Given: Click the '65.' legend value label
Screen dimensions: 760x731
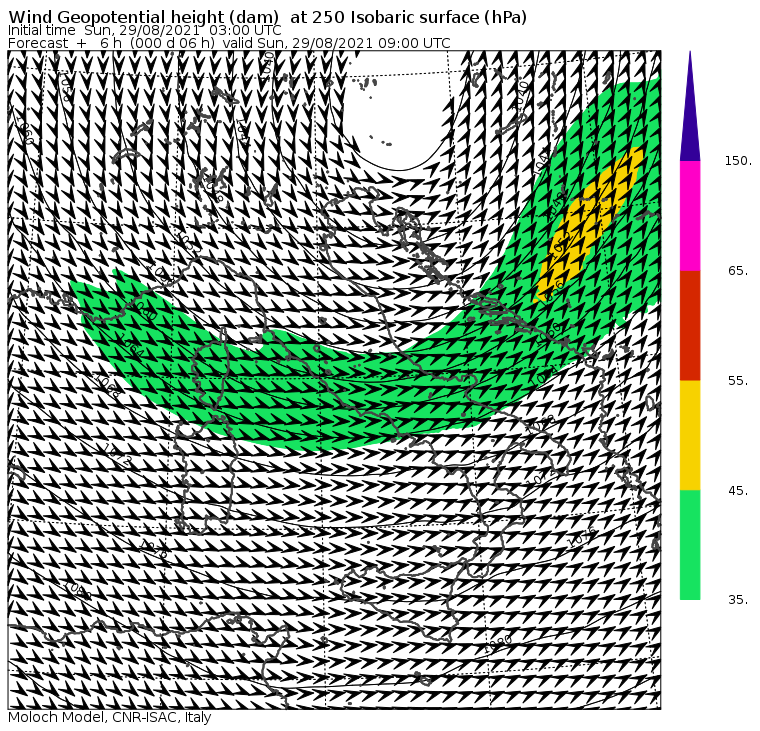Looking at the screenshot, I should click(x=738, y=270).
